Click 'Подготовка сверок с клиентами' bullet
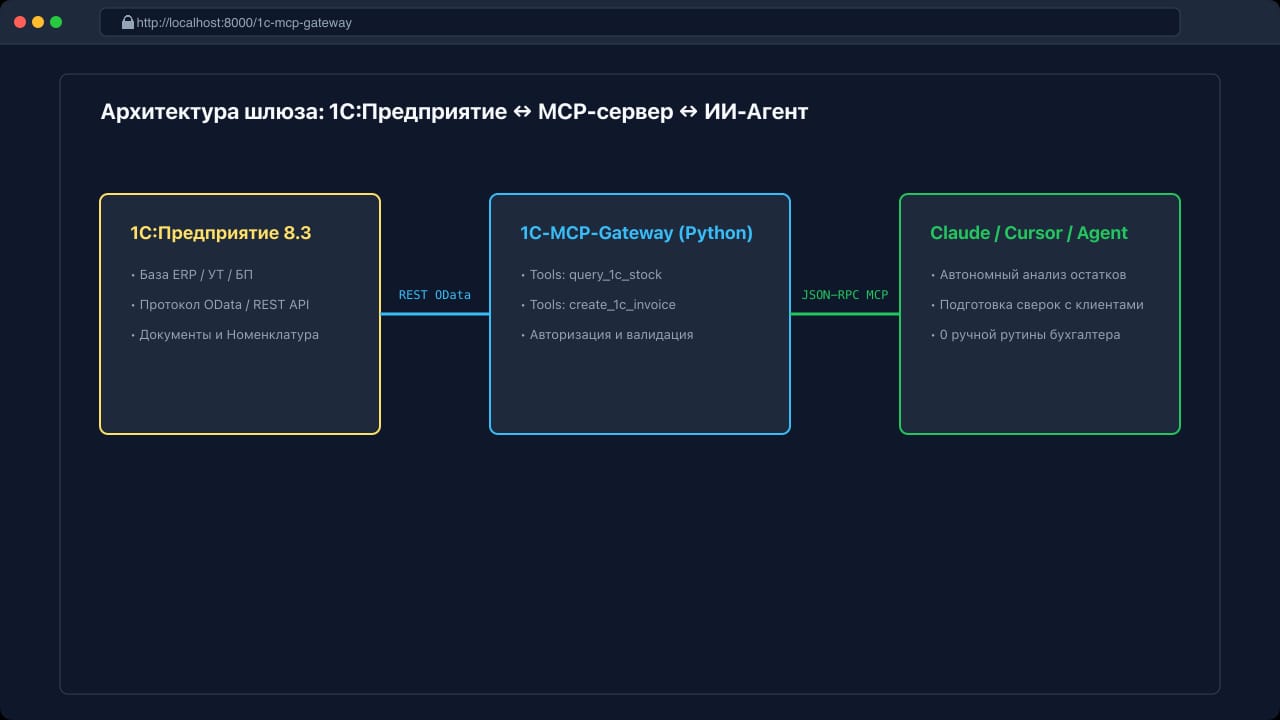Image resolution: width=1280 pixels, height=720 pixels. [1036, 304]
